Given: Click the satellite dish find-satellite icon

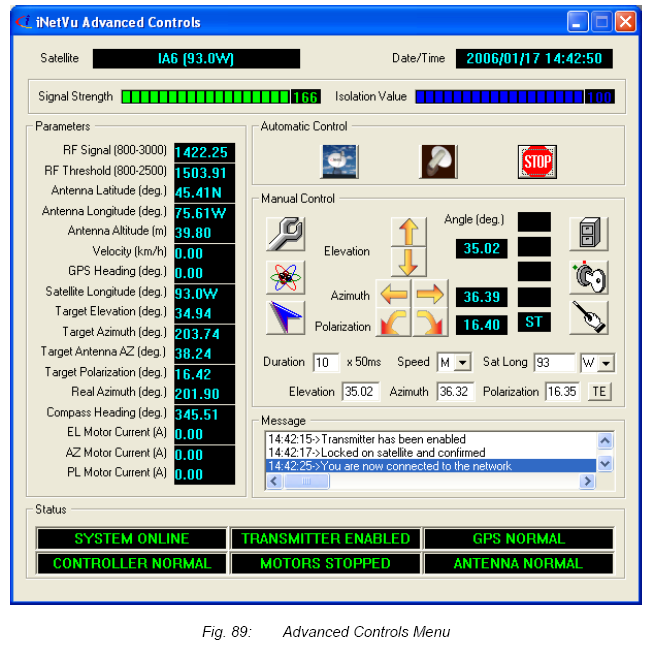Looking at the screenshot, I should click(x=339, y=162).
